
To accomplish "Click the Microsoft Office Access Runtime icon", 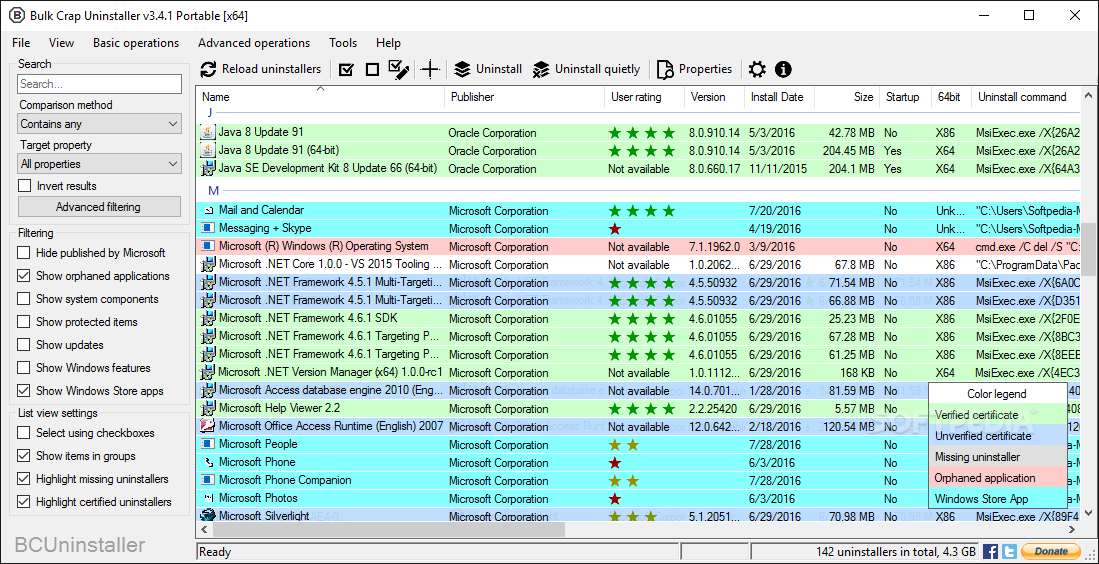I will [207, 426].
